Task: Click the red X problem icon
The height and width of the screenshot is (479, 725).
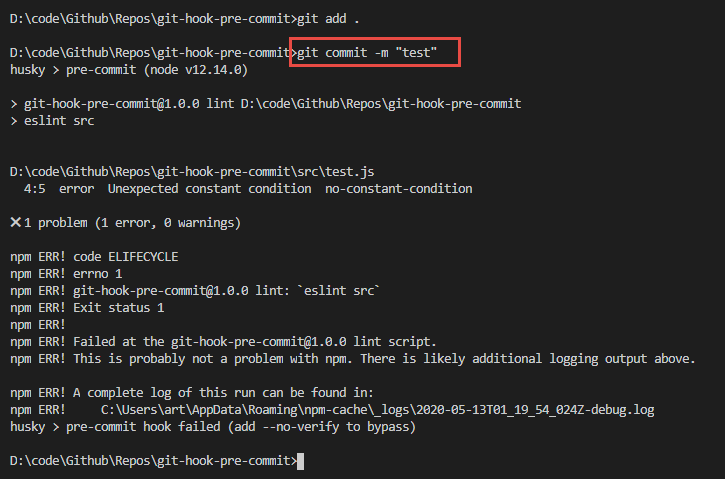Action: (16, 222)
